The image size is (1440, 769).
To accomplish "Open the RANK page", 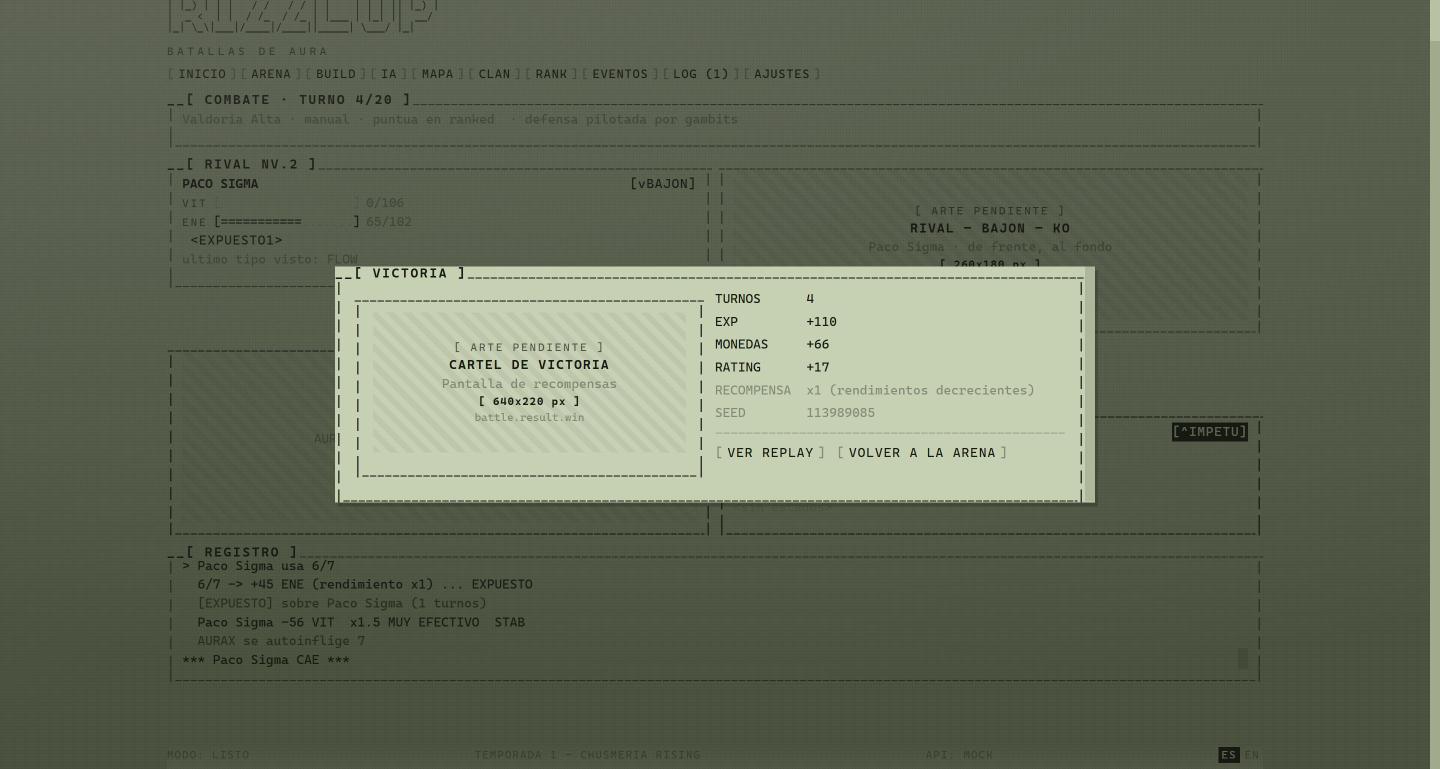I will coord(551,74).
